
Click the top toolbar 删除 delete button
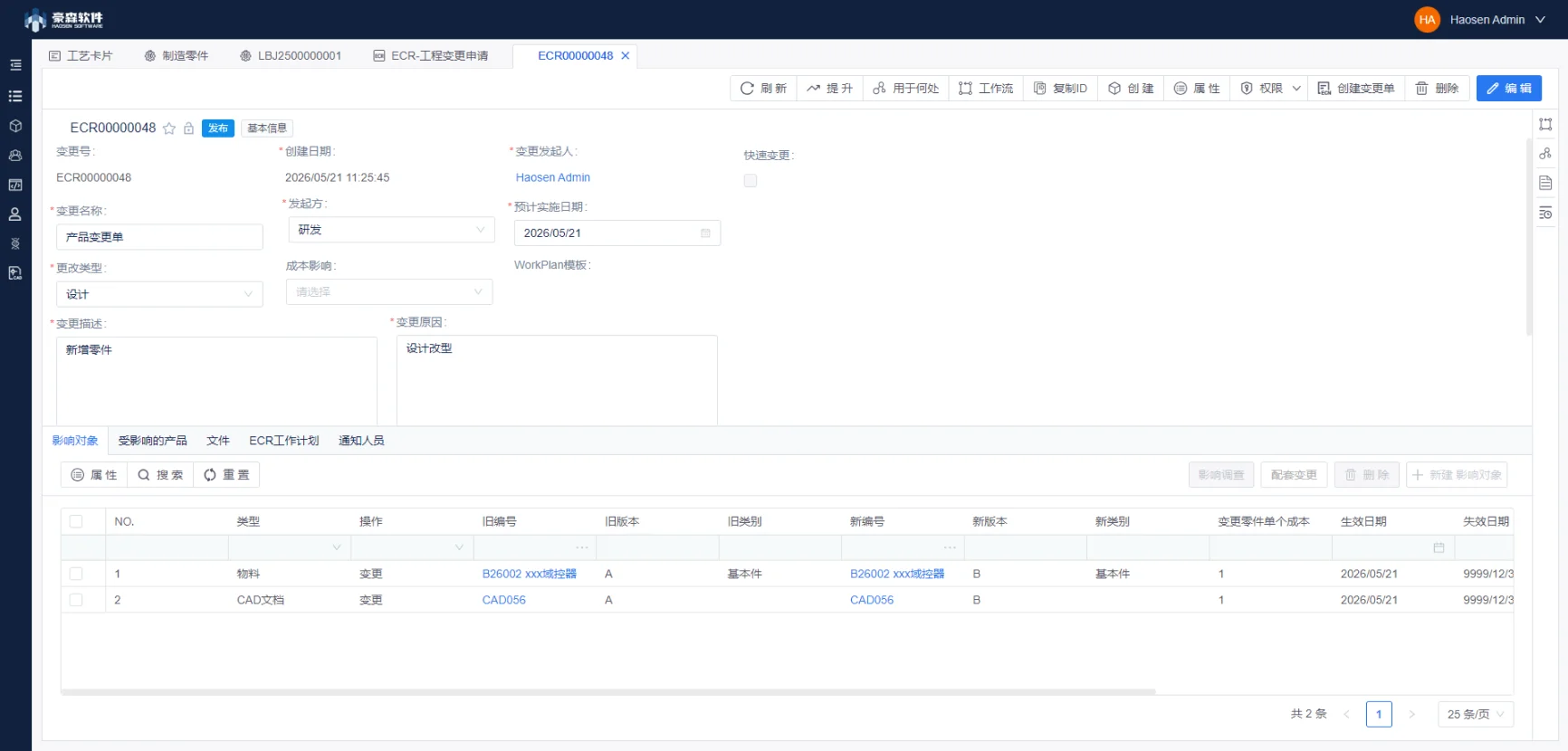pyautogui.click(x=1437, y=88)
